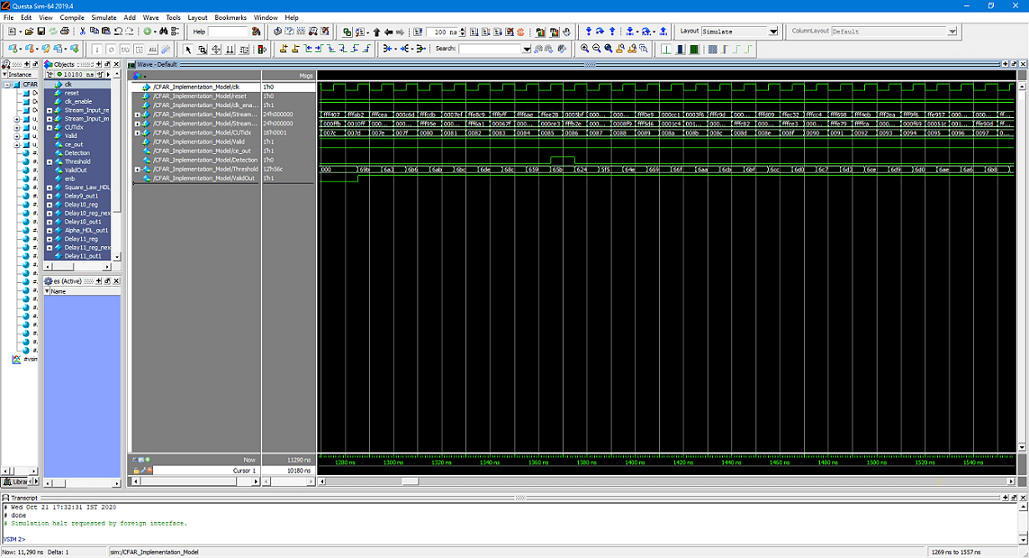Image resolution: width=1029 pixels, height=558 pixels.
Task: Open the Search field dropdown arrow
Action: pyautogui.click(x=526, y=49)
